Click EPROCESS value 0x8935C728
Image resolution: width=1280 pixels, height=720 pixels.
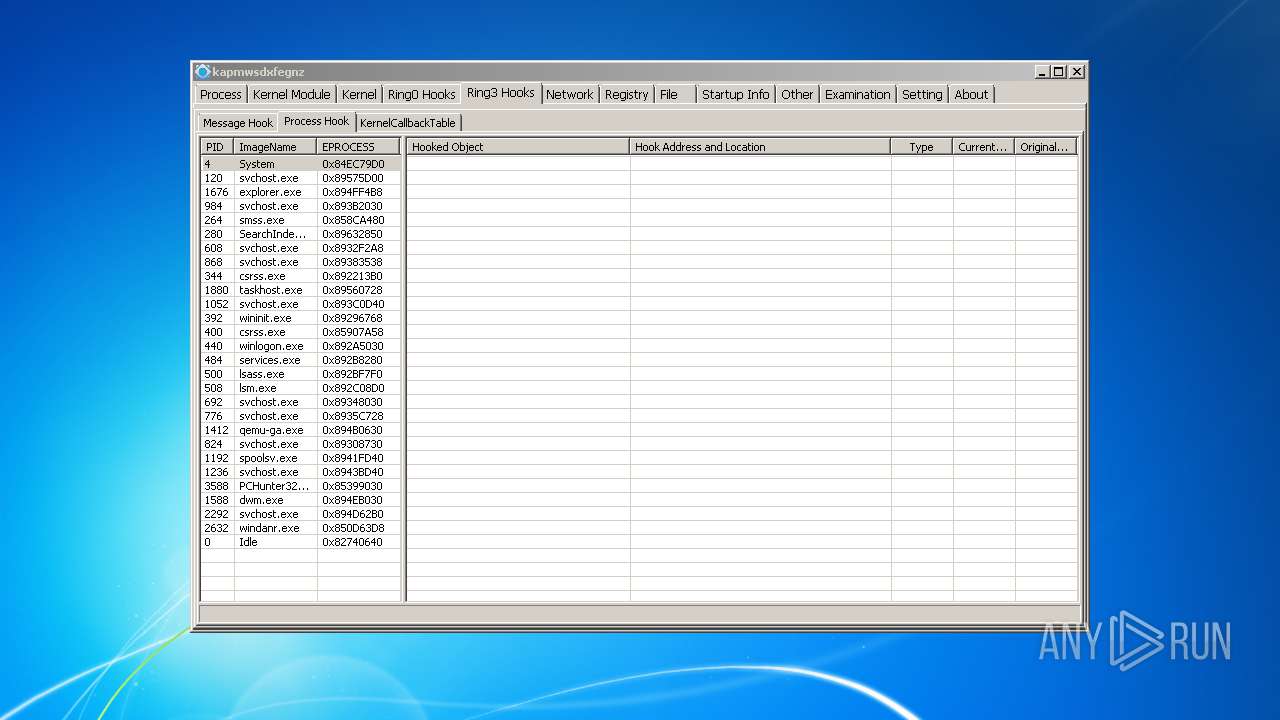(x=353, y=416)
